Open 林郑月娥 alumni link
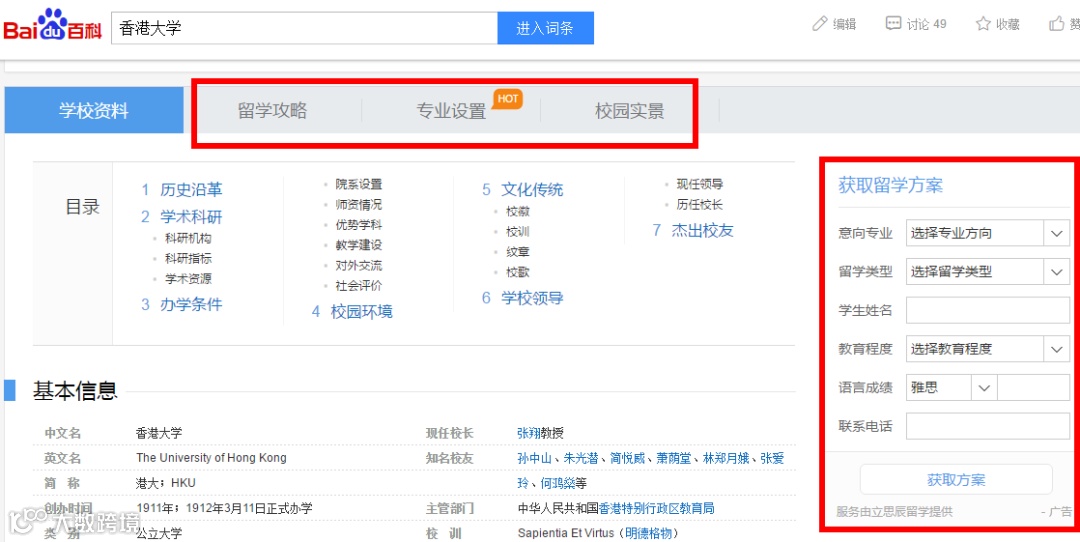 [725, 459]
